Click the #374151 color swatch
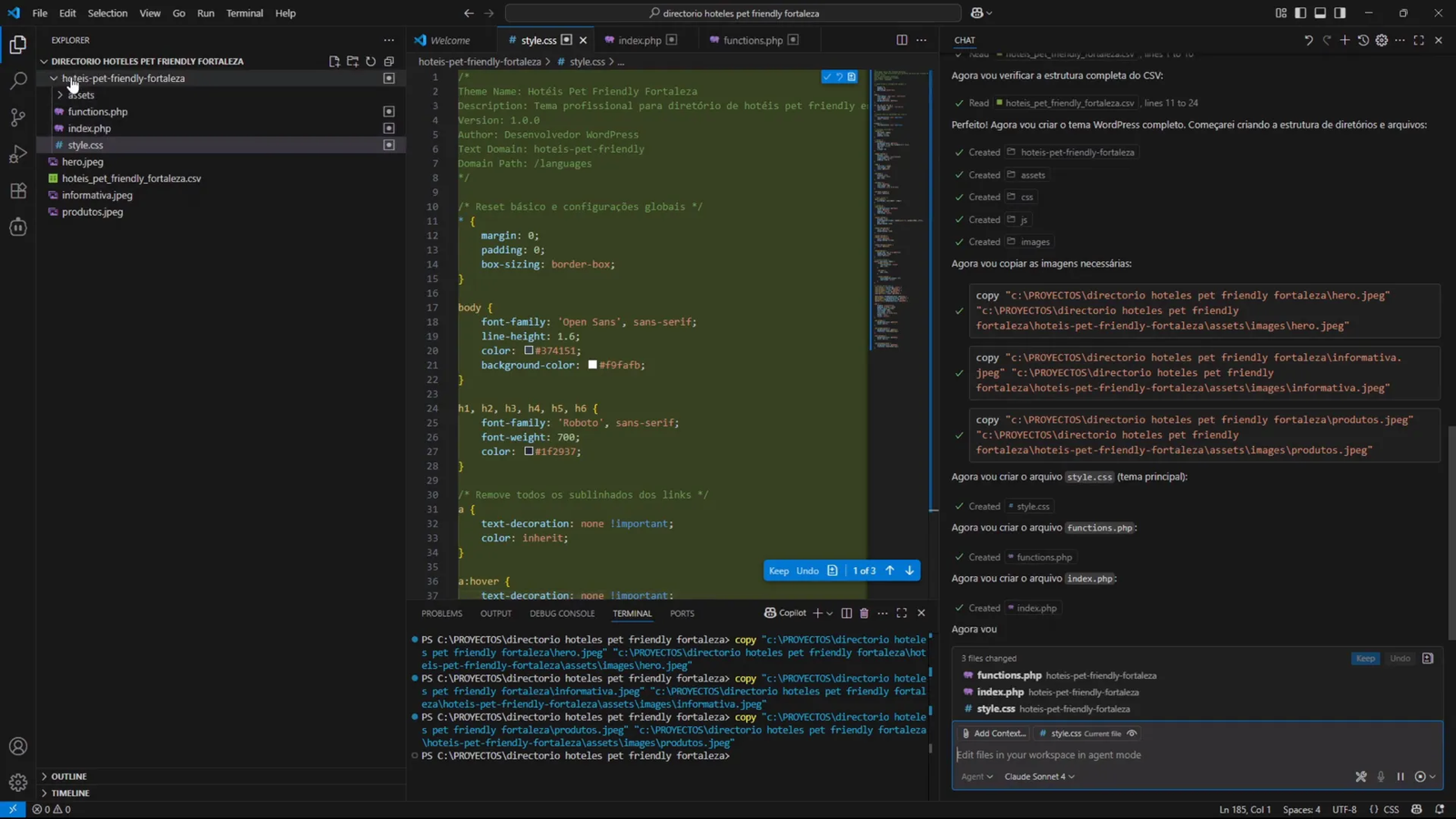Image resolution: width=1456 pixels, height=819 pixels. tap(528, 349)
